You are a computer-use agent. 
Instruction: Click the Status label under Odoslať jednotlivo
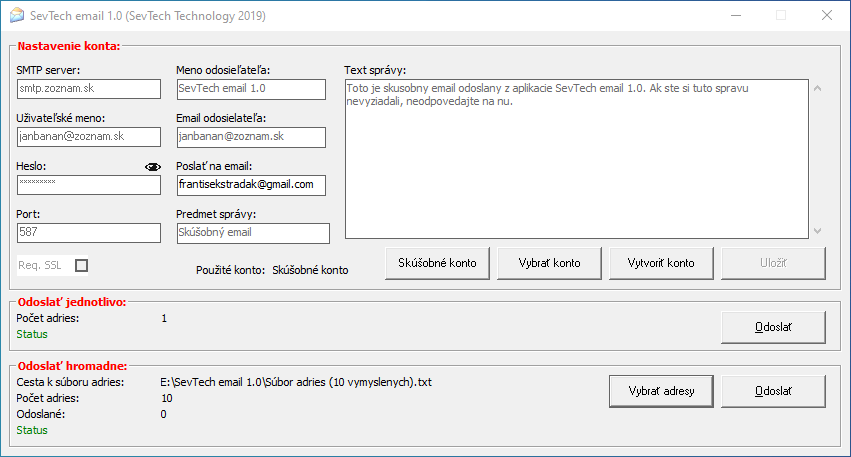click(32, 334)
